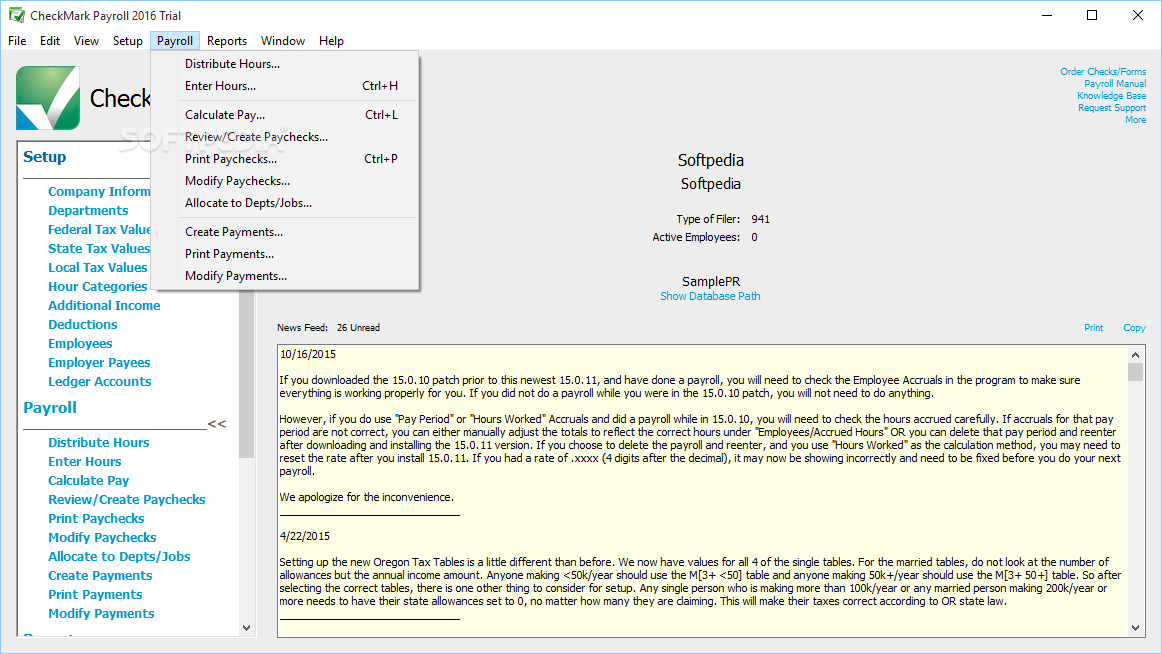
Task: Open Departments in the Setup list
Action: click(88, 210)
